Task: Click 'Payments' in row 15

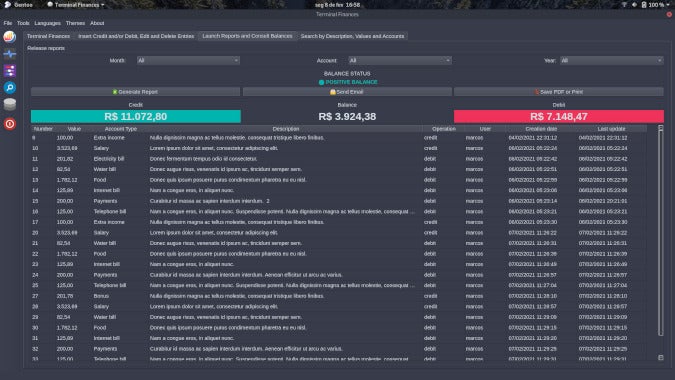Action: tap(105, 201)
